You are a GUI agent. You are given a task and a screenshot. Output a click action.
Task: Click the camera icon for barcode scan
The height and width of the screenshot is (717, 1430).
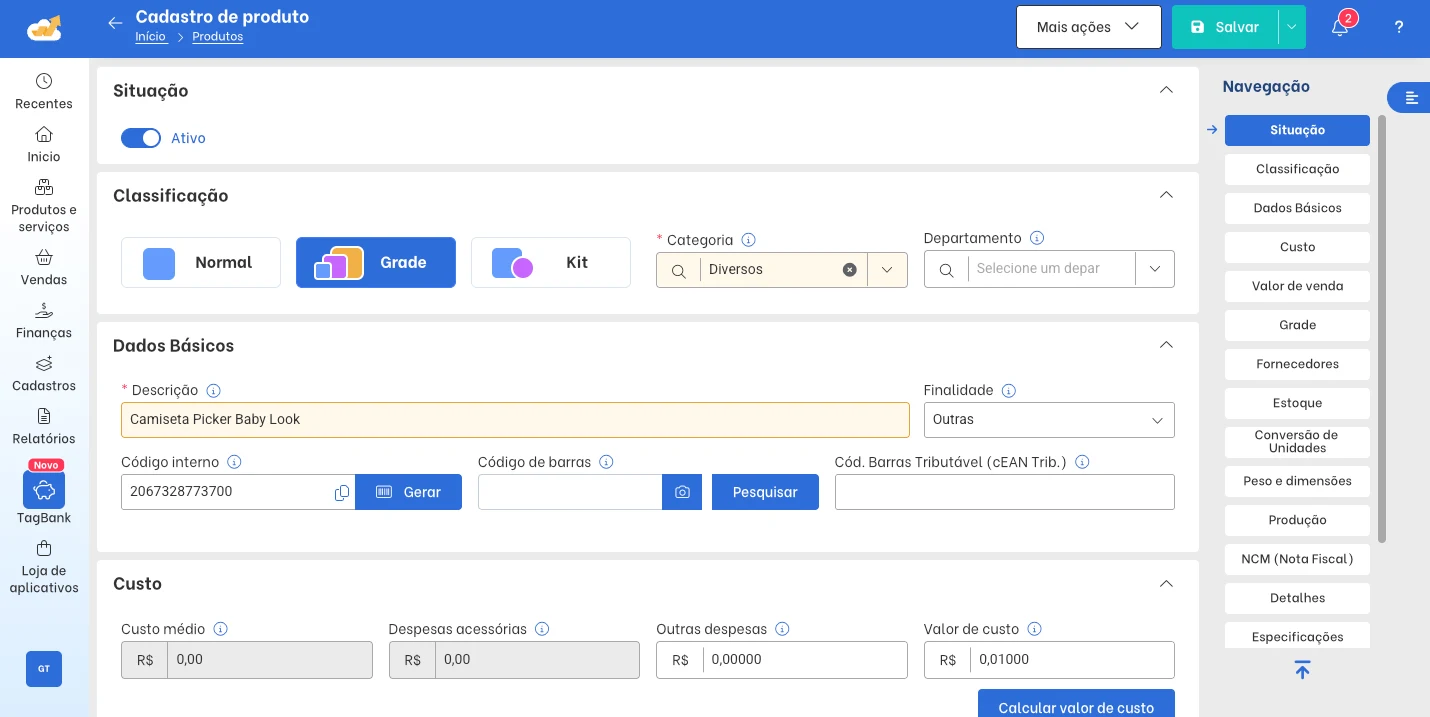tap(682, 492)
